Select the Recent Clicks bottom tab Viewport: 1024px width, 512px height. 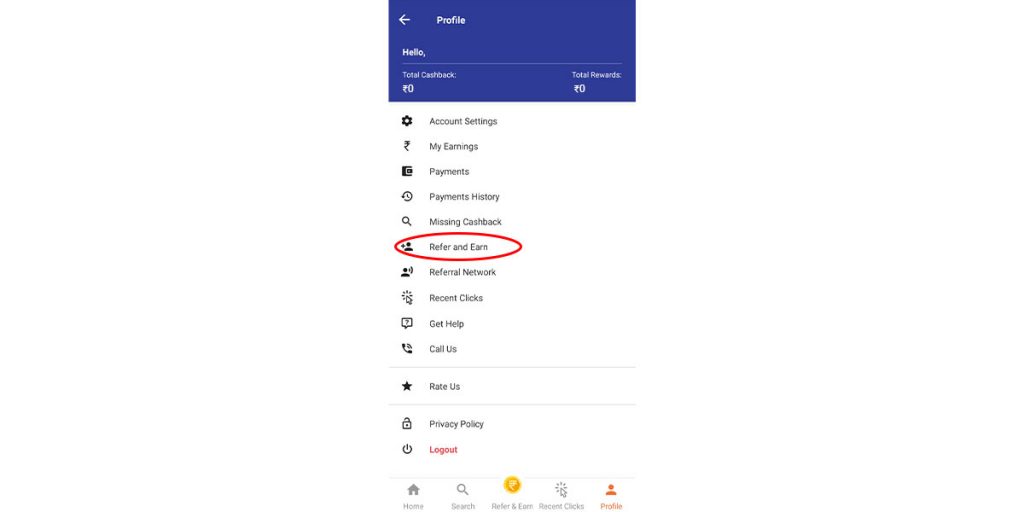click(x=561, y=495)
